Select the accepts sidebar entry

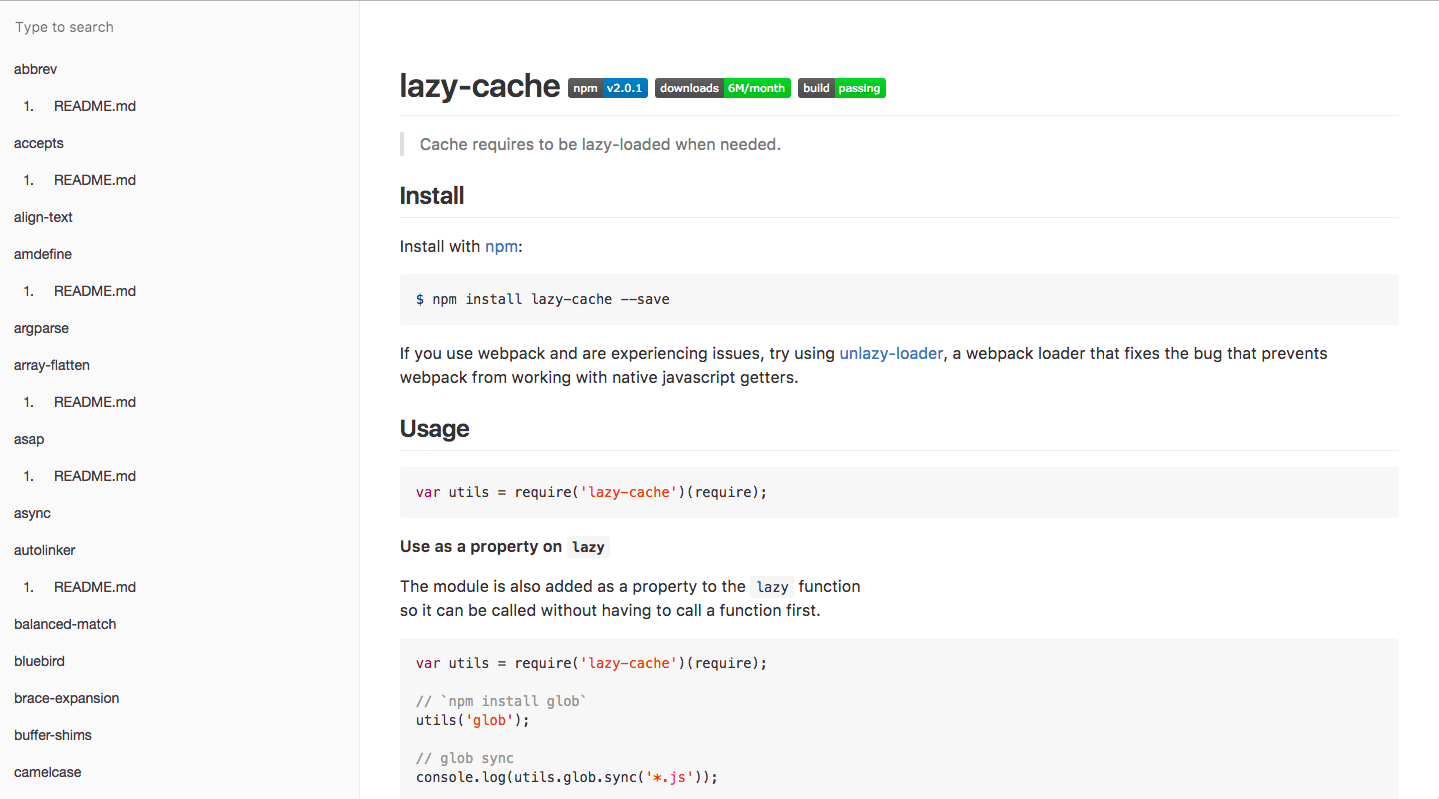[39, 143]
